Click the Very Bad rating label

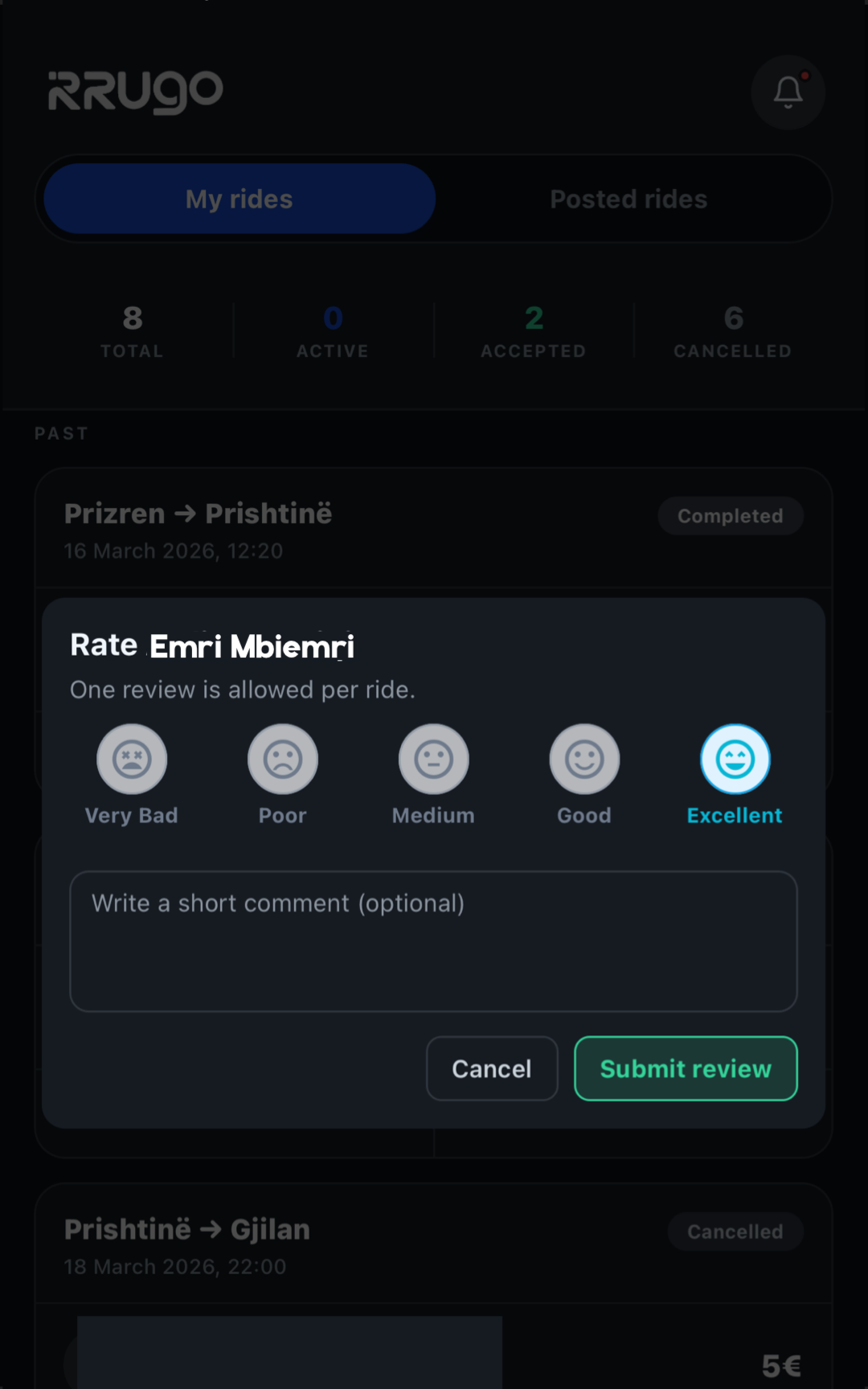(132, 815)
